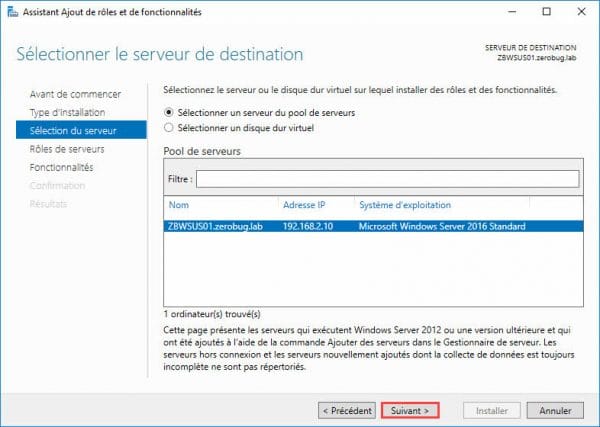This screenshot has width=600, height=427.
Task: Close the wizard window
Action: 581,12
